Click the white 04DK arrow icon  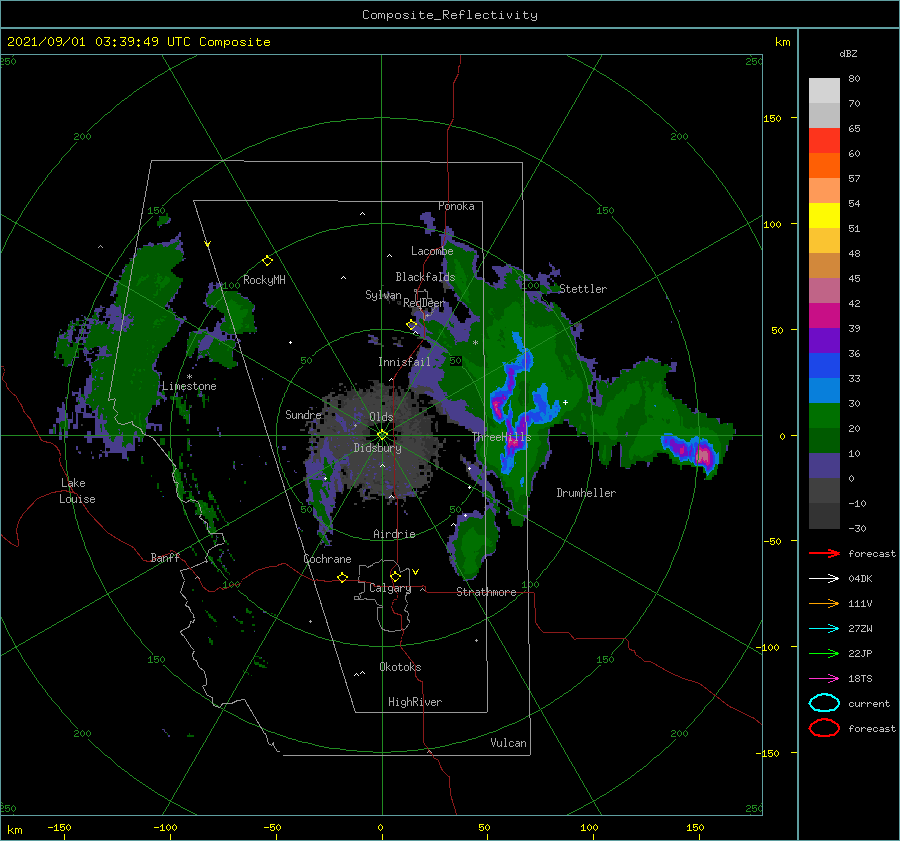click(x=824, y=578)
